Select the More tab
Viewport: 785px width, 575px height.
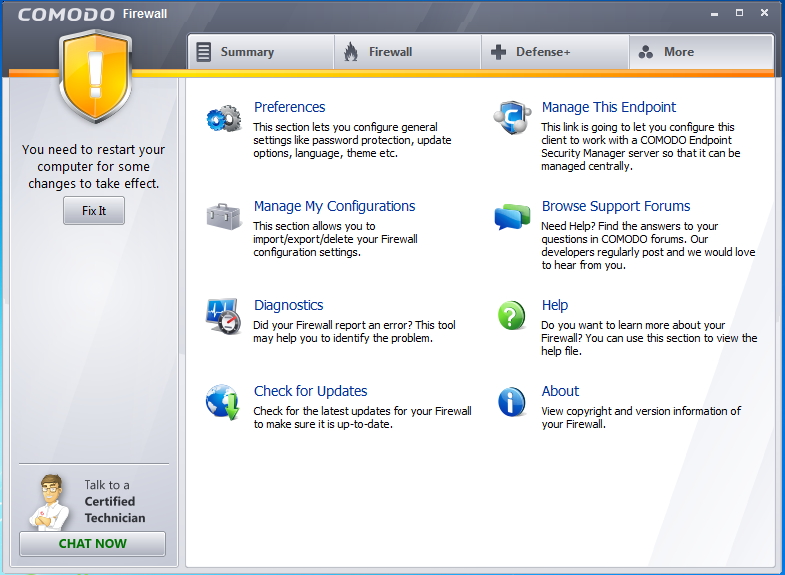coord(701,52)
